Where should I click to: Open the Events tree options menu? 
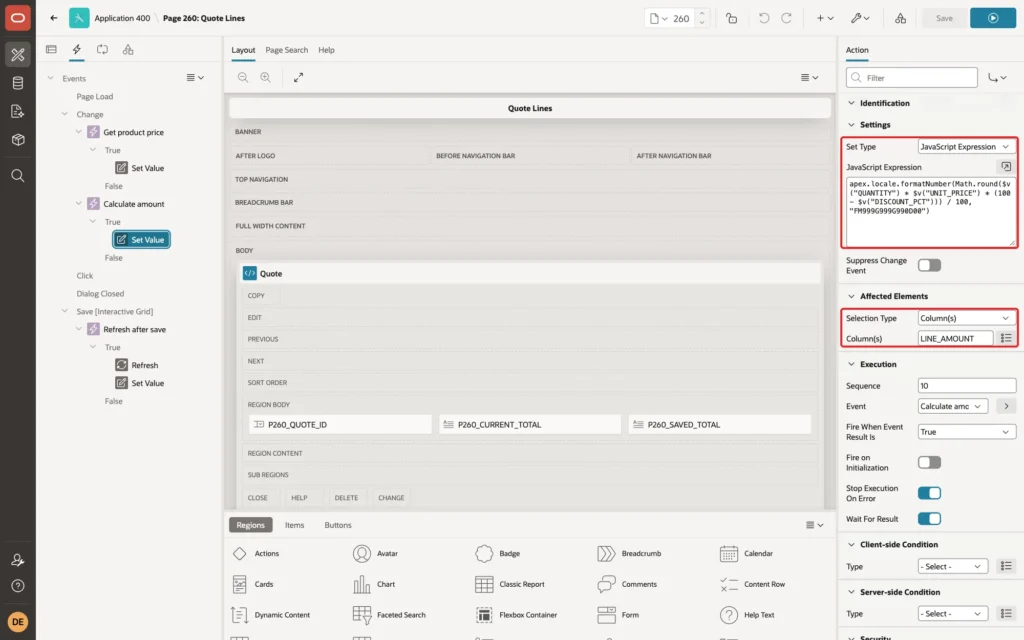coord(195,77)
